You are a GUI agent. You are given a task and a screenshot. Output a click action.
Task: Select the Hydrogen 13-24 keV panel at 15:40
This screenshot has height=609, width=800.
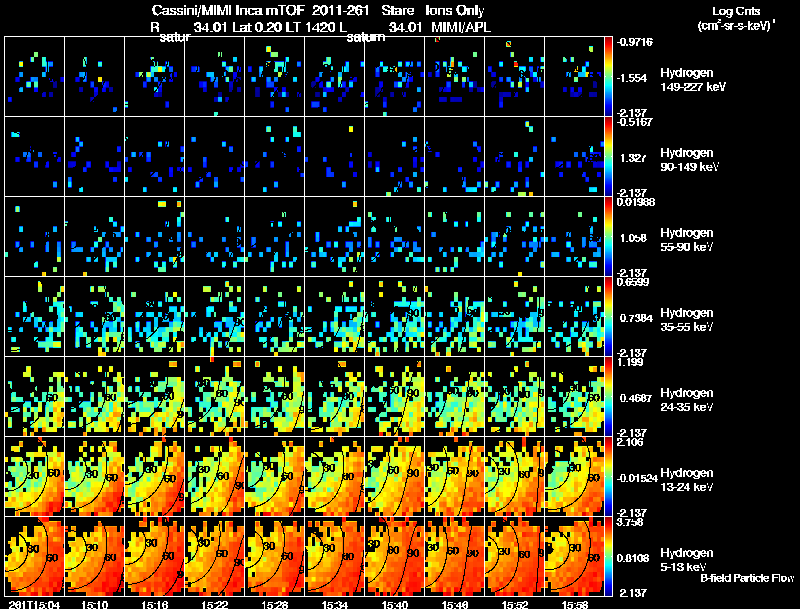[x=394, y=477]
